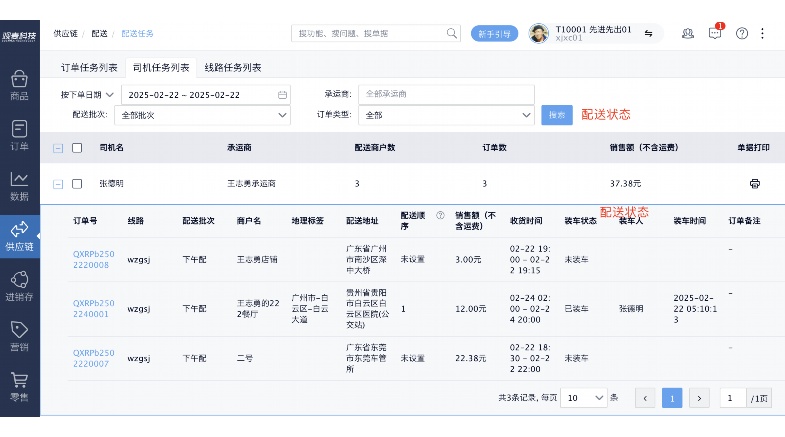This screenshot has width=785, height=437.
Task: Open the 订单类型 全部 dropdown
Action: 446,115
